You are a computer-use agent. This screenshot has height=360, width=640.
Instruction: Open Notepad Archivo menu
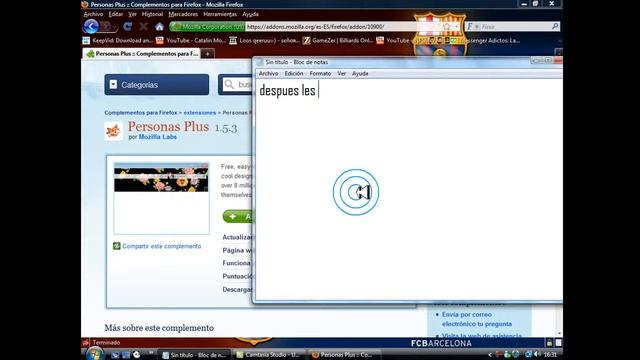268,73
